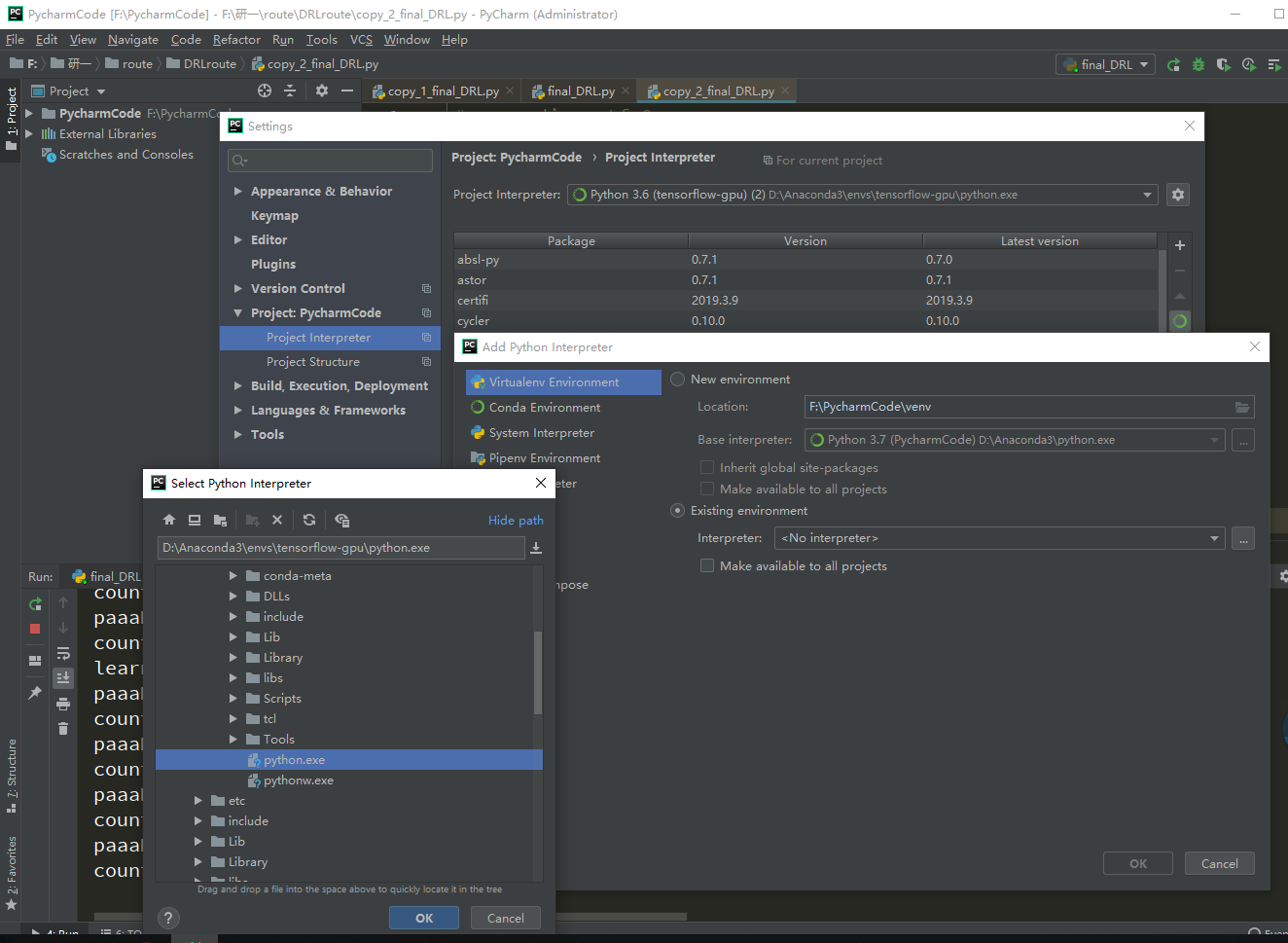Screen dimensions: 1288x943
Task: Click scroll-from-source target icon in Project panel
Action: (265, 91)
